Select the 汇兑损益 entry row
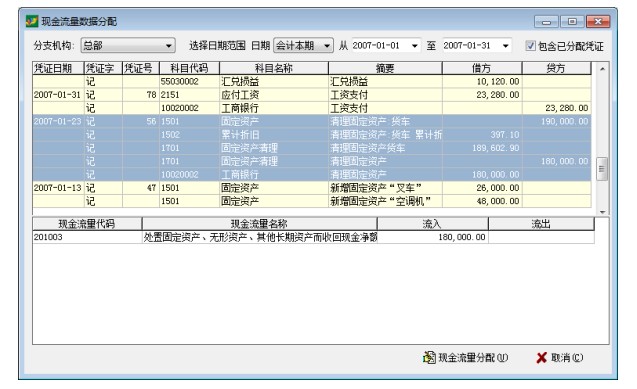Screen dimensions: 637x389 (312, 81)
